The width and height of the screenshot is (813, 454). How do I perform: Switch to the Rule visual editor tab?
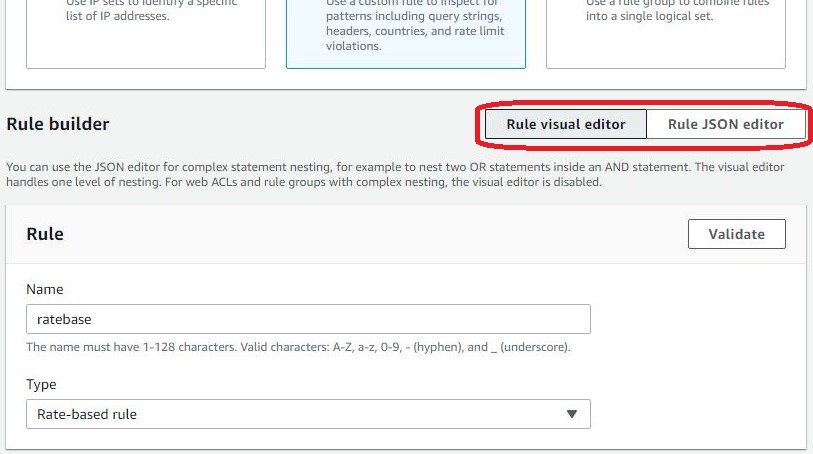coord(565,124)
